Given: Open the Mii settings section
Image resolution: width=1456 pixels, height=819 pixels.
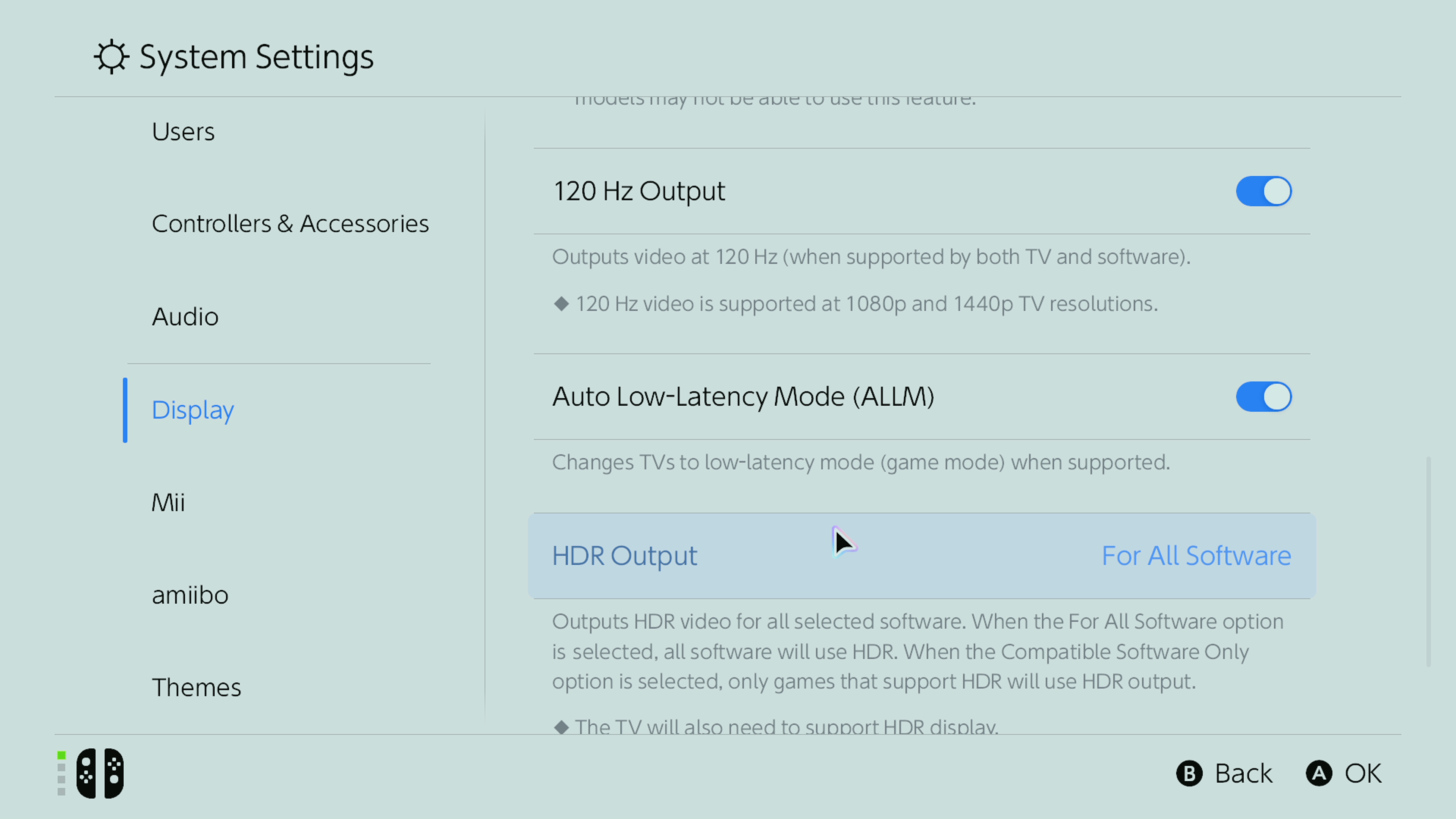Looking at the screenshot, I should coord(168,502).
